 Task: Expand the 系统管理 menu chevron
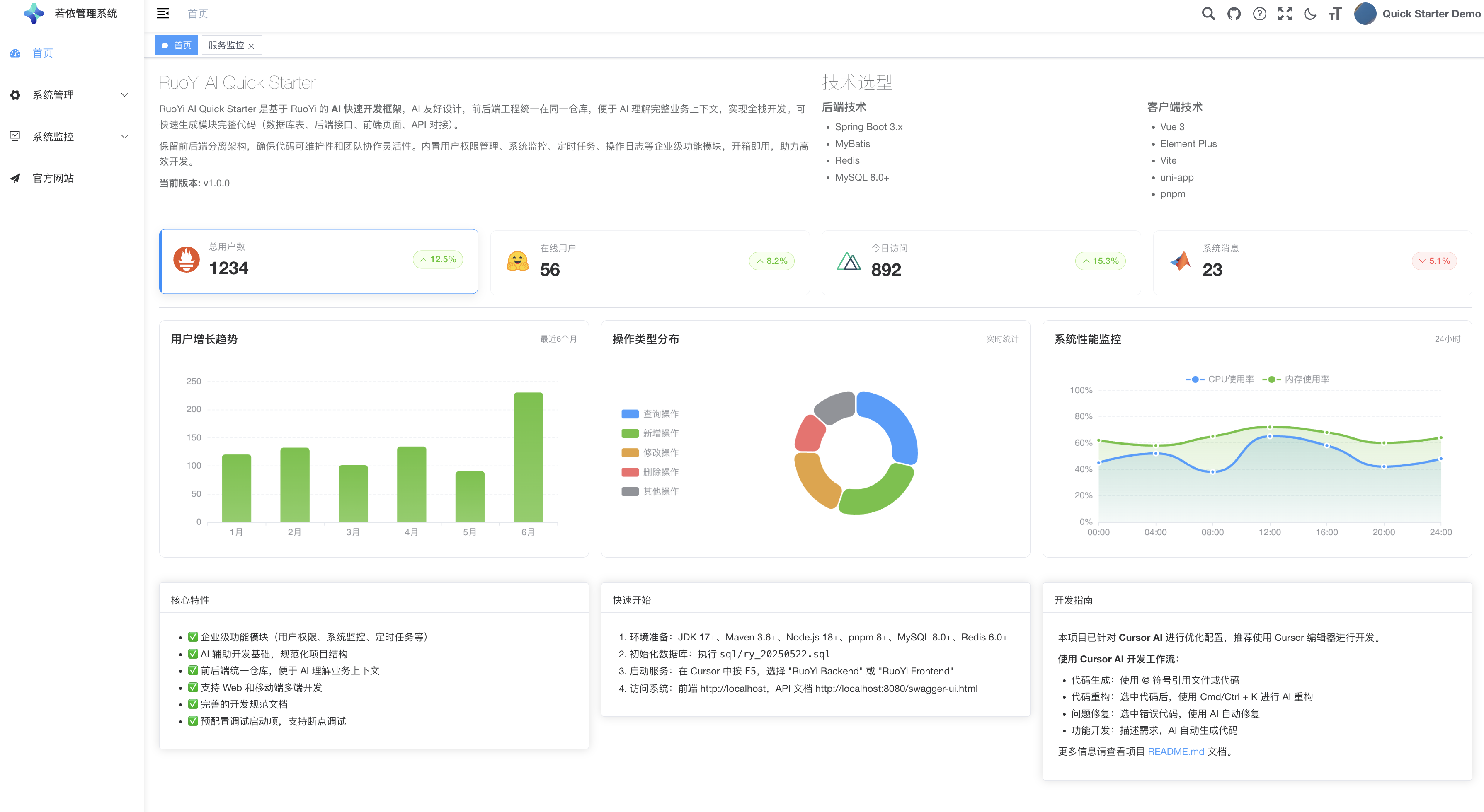[124, 95]
